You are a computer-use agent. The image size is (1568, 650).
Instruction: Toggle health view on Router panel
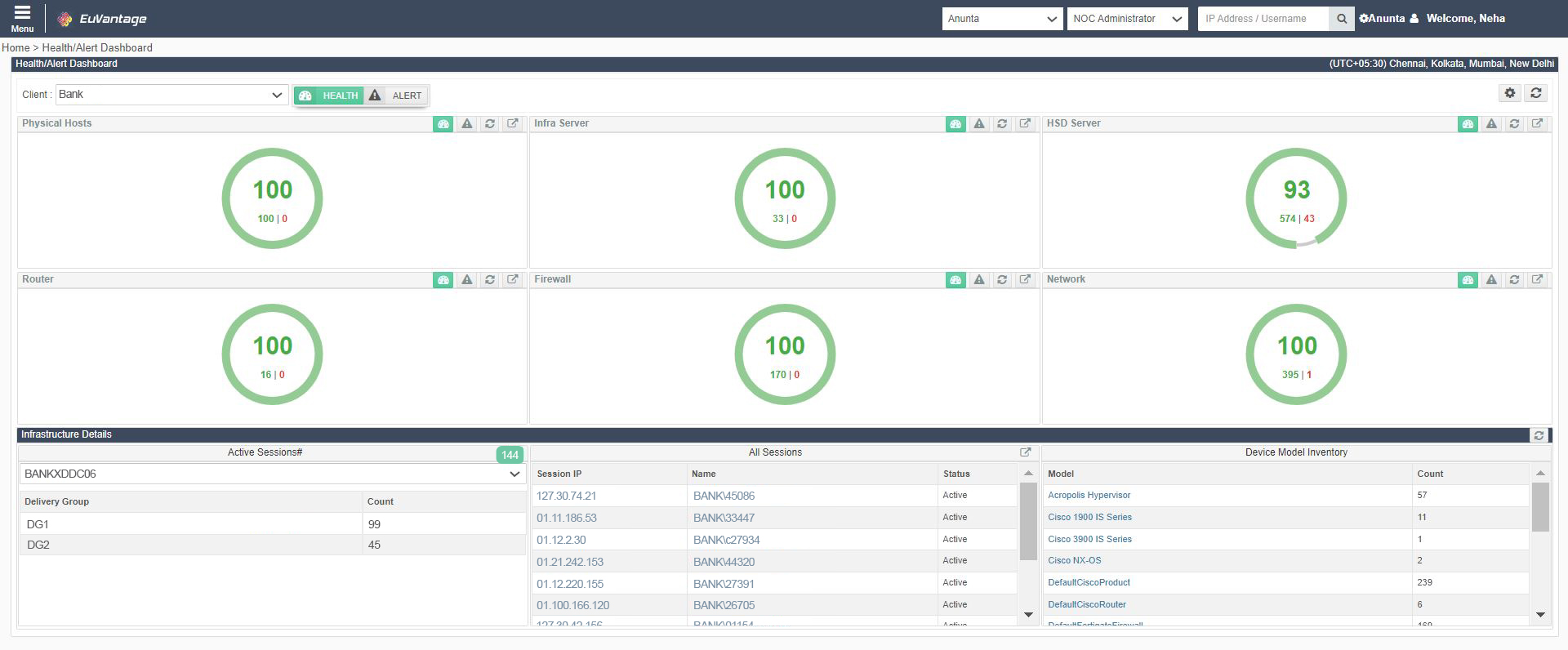click(x=443, y=280)
